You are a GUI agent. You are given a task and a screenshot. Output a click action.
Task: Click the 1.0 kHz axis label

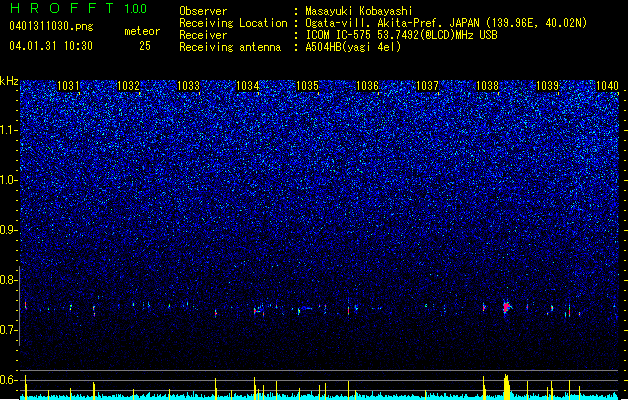(x=8, y=181)
